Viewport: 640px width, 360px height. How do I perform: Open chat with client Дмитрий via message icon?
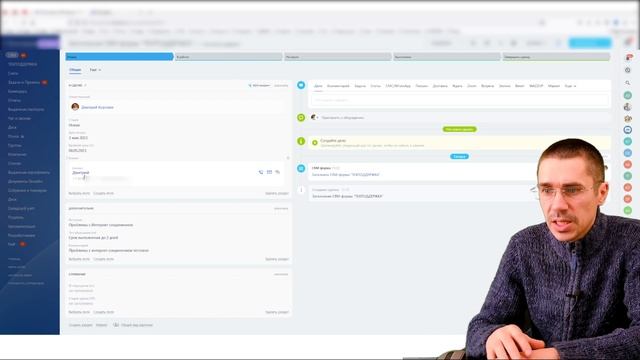click(278, 172)
